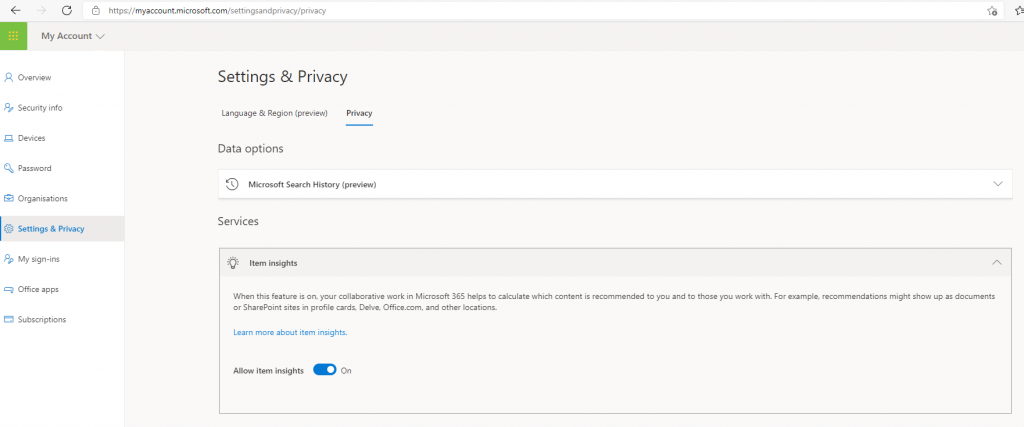Collapse the Item insights section

996,262
